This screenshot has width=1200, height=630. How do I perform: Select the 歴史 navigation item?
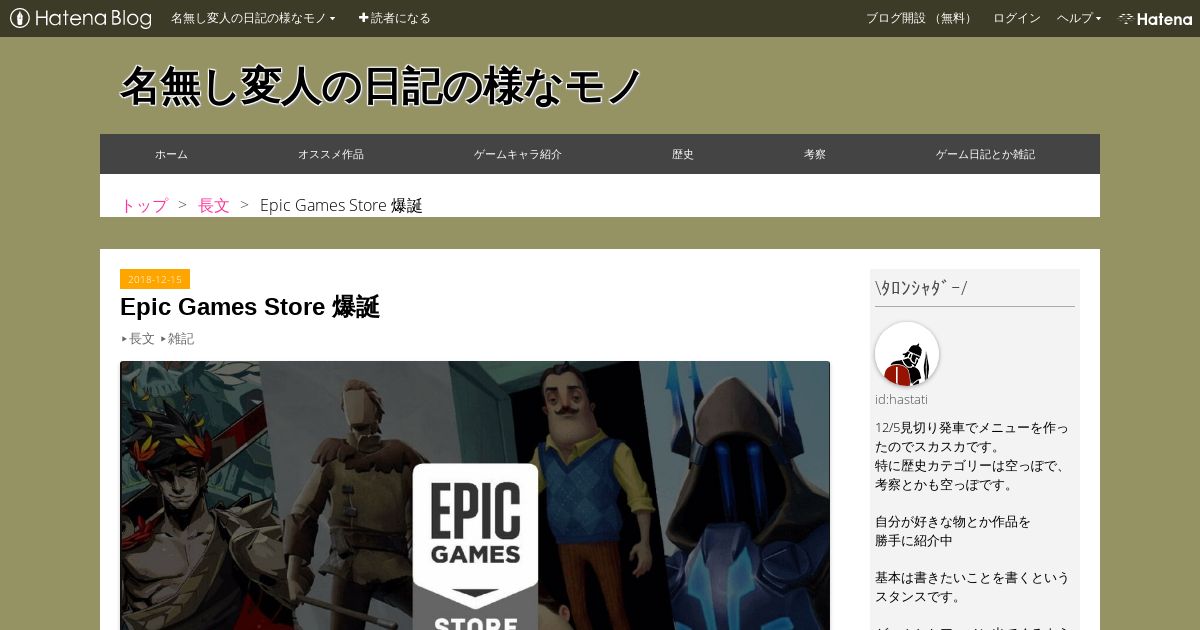683,154
